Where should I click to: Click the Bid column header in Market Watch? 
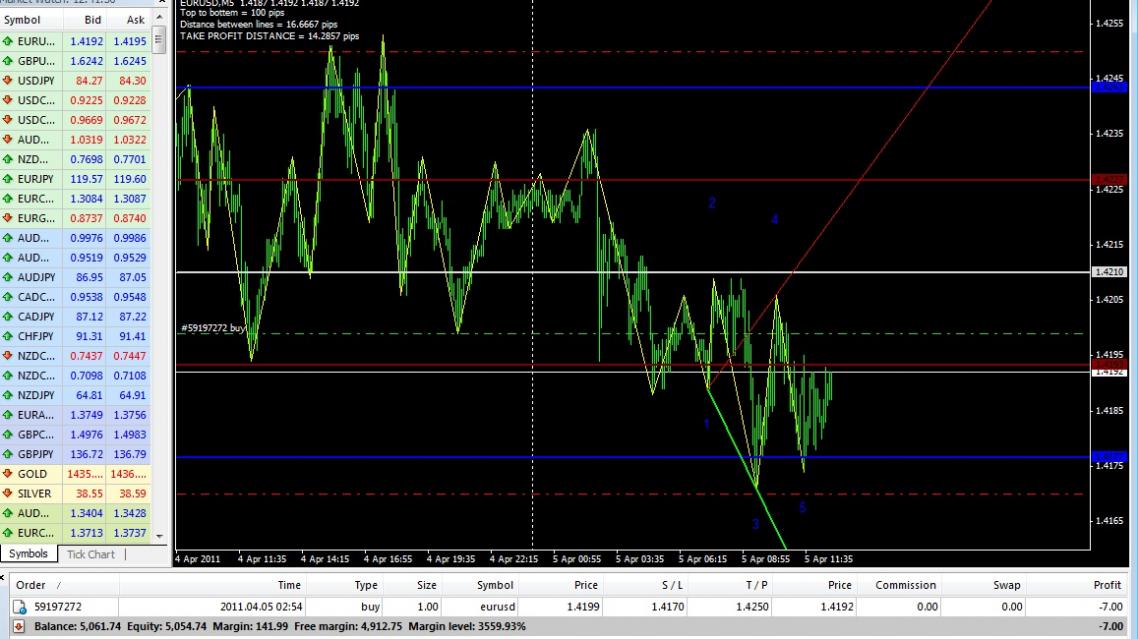tap(92, 20)
